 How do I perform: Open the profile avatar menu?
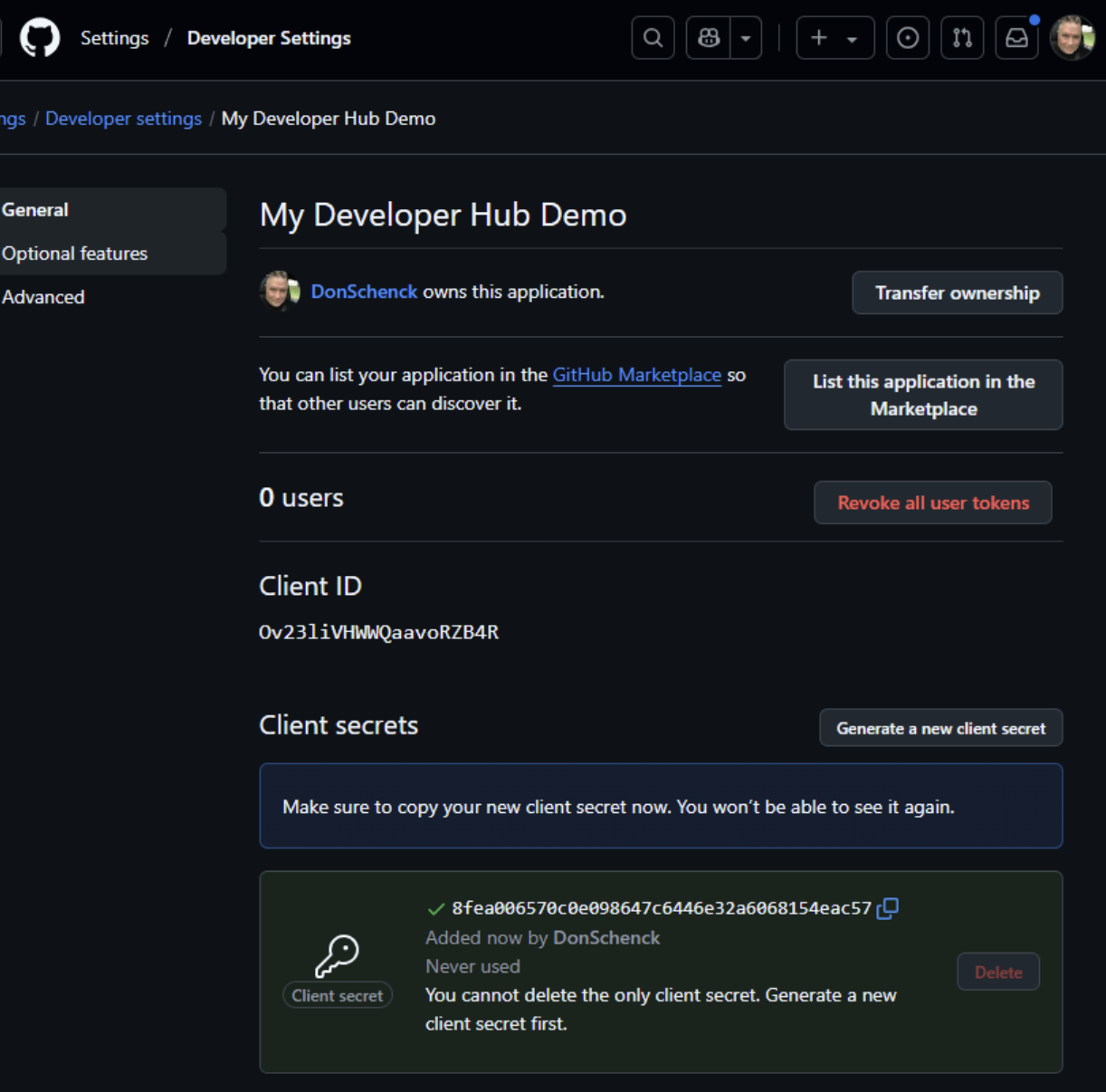click(1073, 38)
